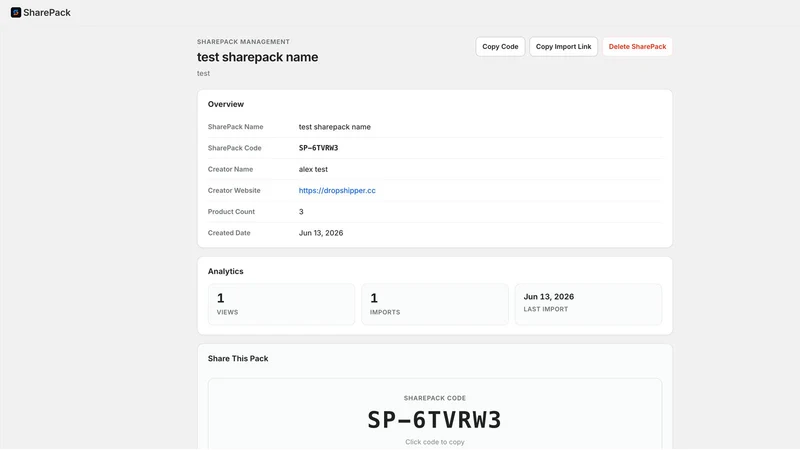This screenshot has width=800, height=450.
Task: Click the Share This Pack heading
Action: pos(238,359)
